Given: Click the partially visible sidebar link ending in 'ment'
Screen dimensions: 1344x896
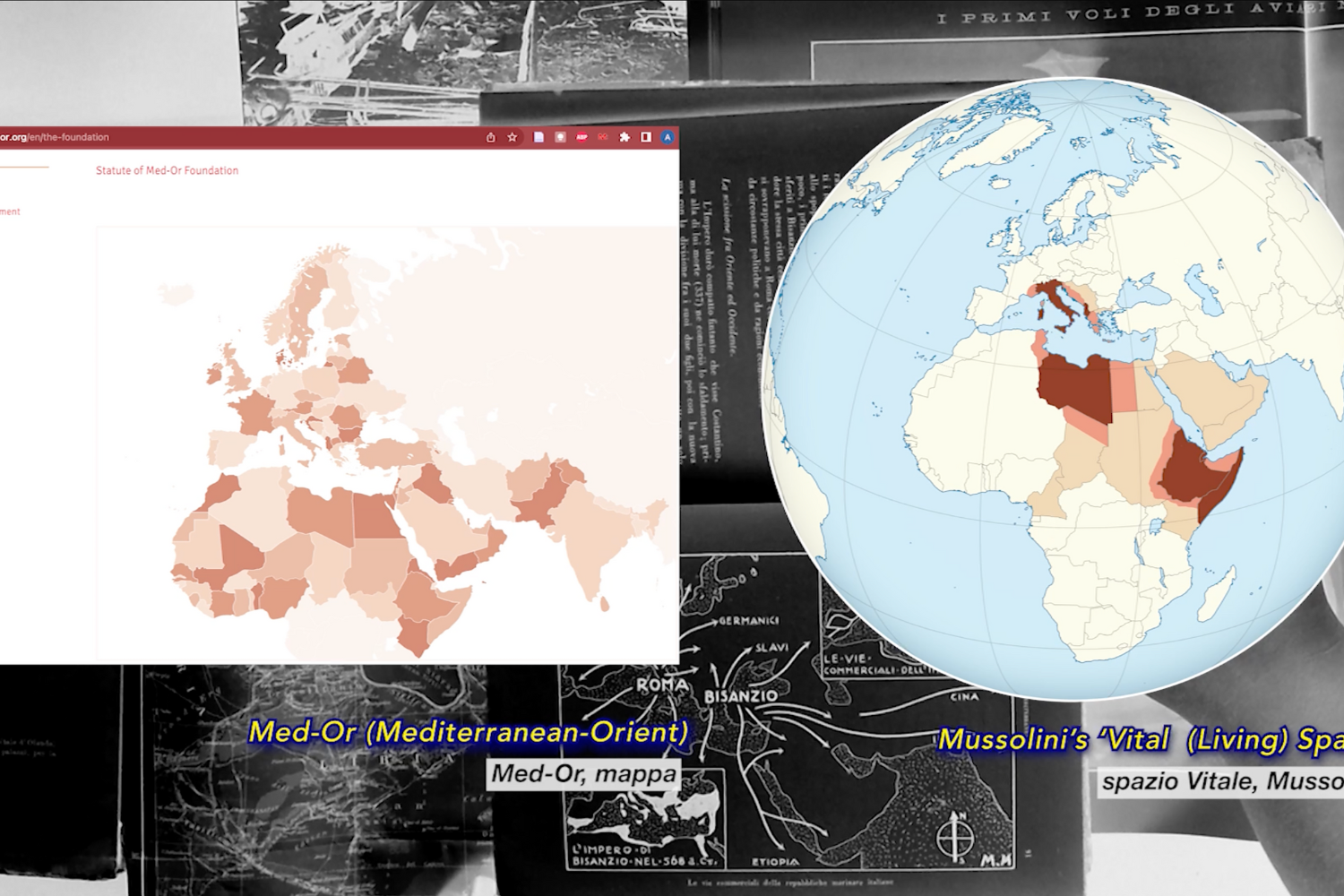Looking at the screenshot, I should (10, 211).
